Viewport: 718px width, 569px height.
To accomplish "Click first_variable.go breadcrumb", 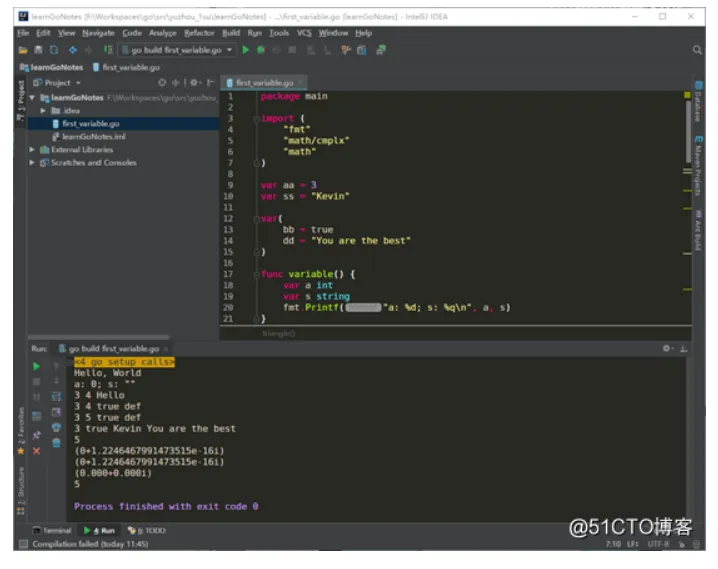I will pos(126,67).
